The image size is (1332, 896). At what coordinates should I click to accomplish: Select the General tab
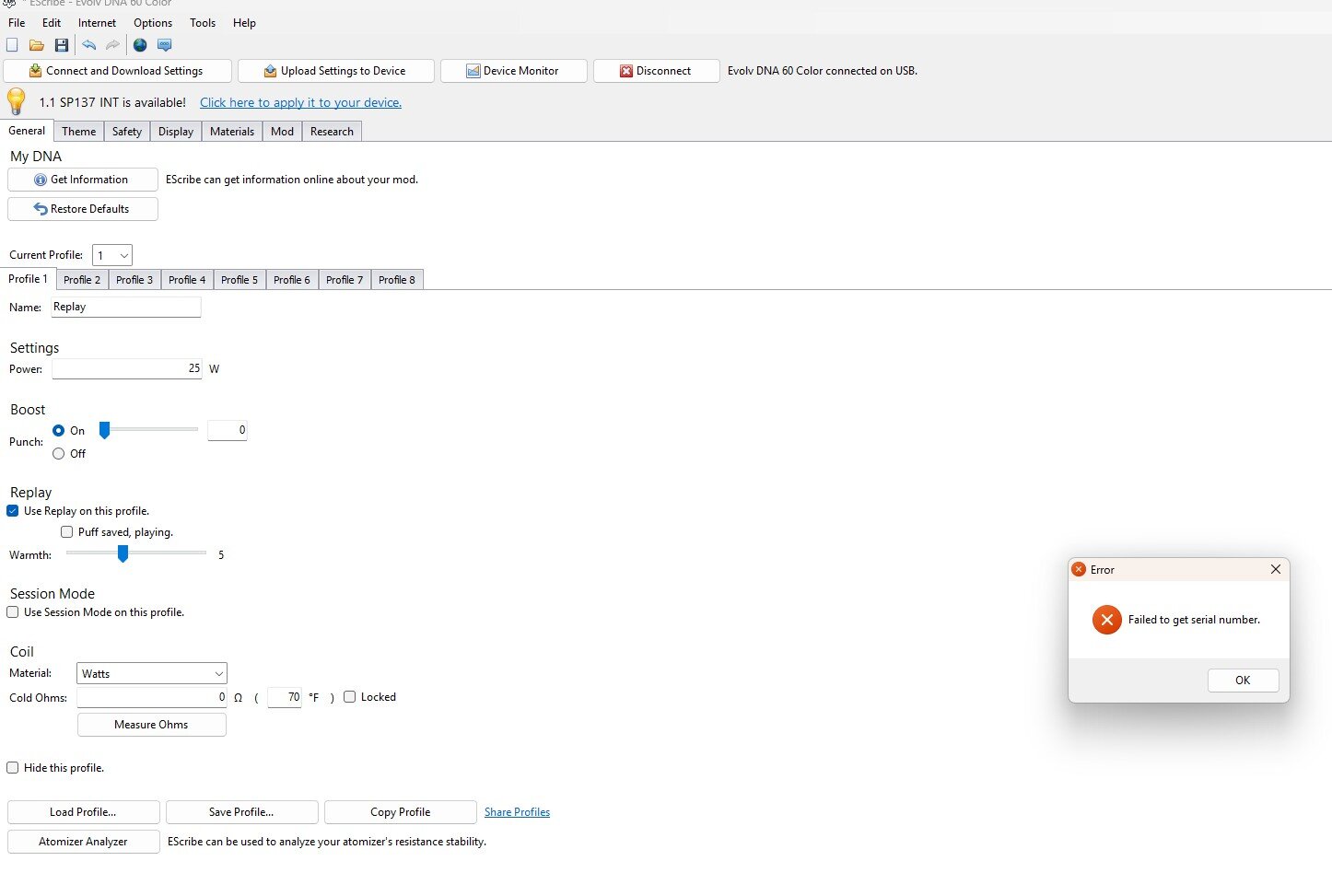coord(27,131)
